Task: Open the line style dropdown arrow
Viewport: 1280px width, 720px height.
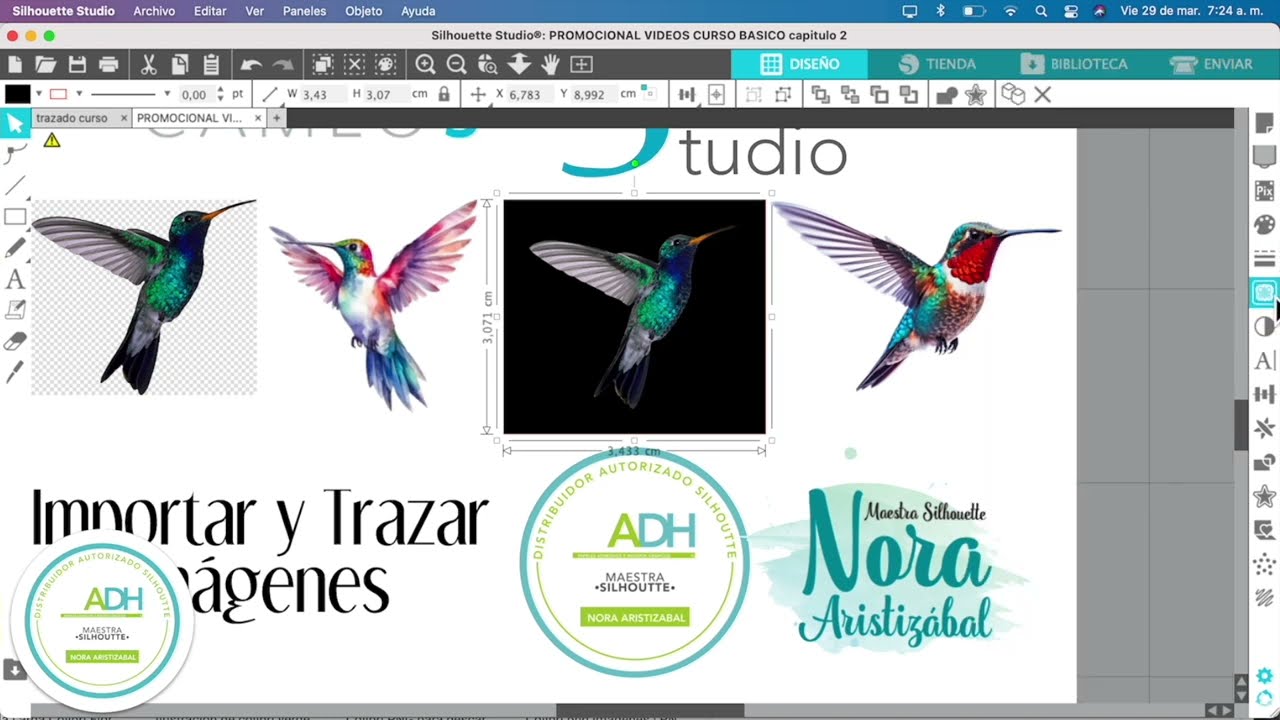Action: tap(166, 94)
